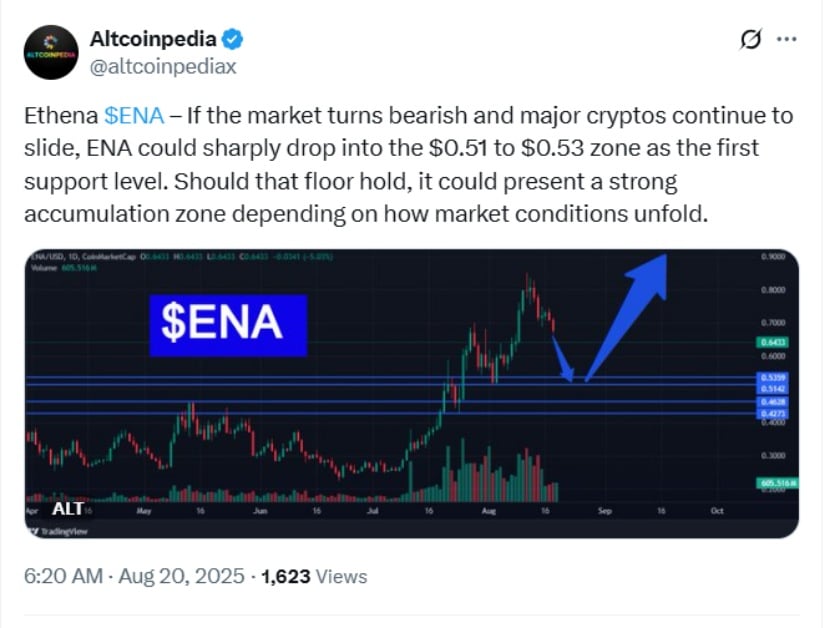The image size is (825, 628).
Task: Open the ENA chart image
Action: coord(411,393)
